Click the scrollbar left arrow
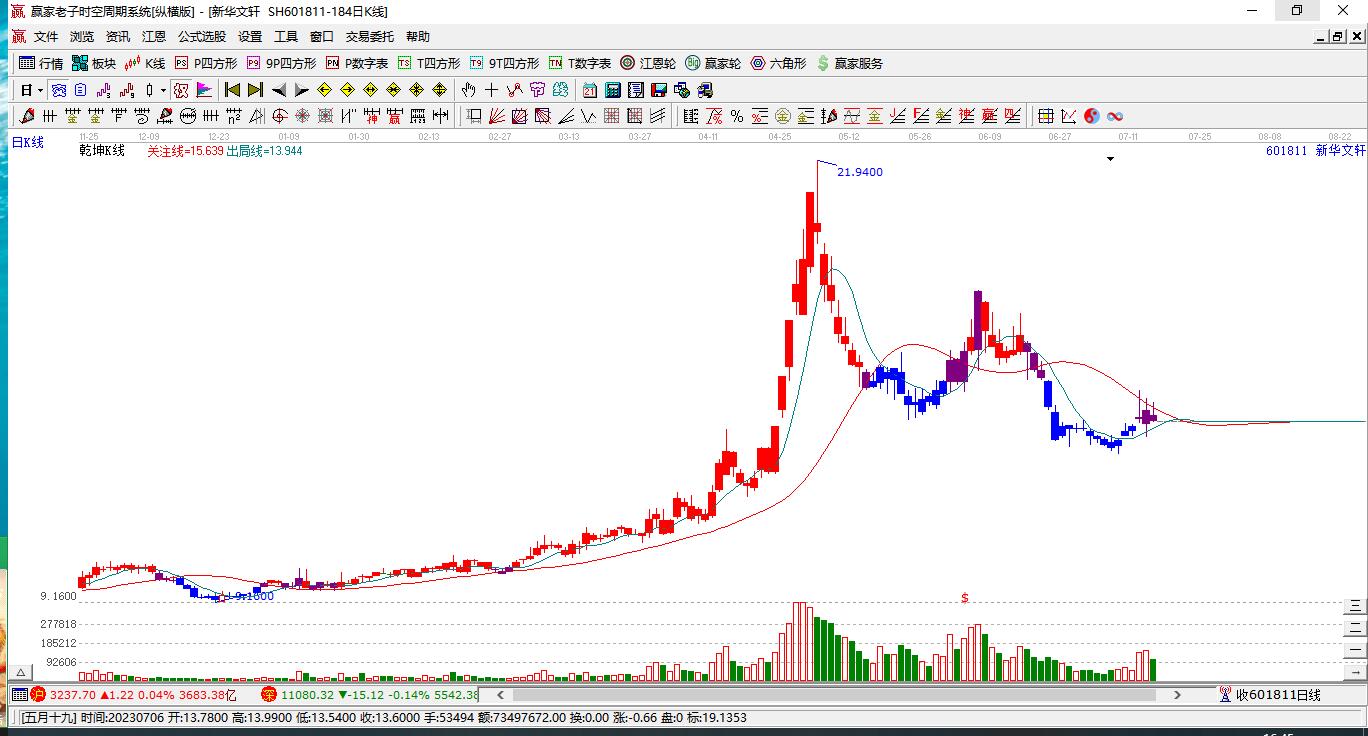Screen dimensions: 1368x736 click(502, 695)
